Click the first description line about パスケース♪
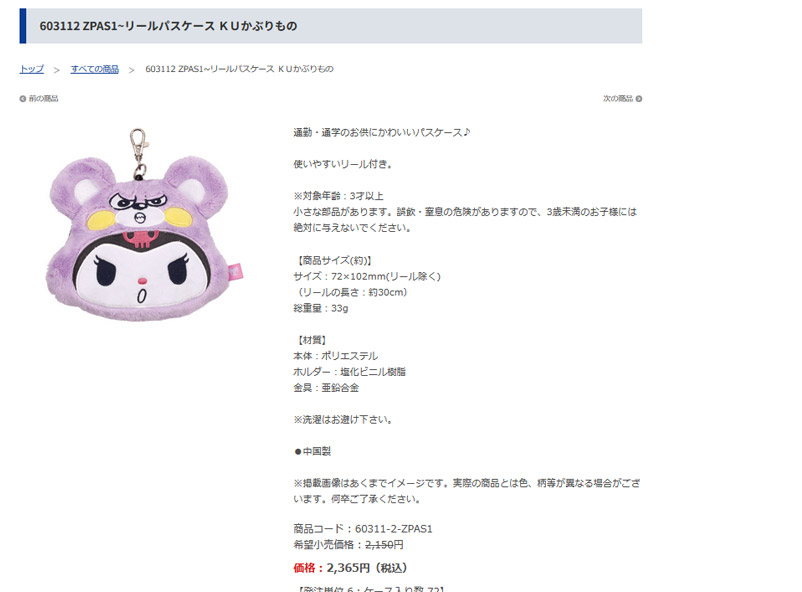 pyautogui.click(x=382, y=133)
